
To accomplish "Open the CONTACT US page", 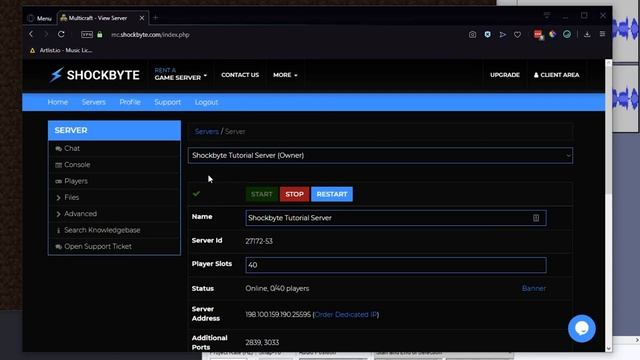I will tap(240, 75).
